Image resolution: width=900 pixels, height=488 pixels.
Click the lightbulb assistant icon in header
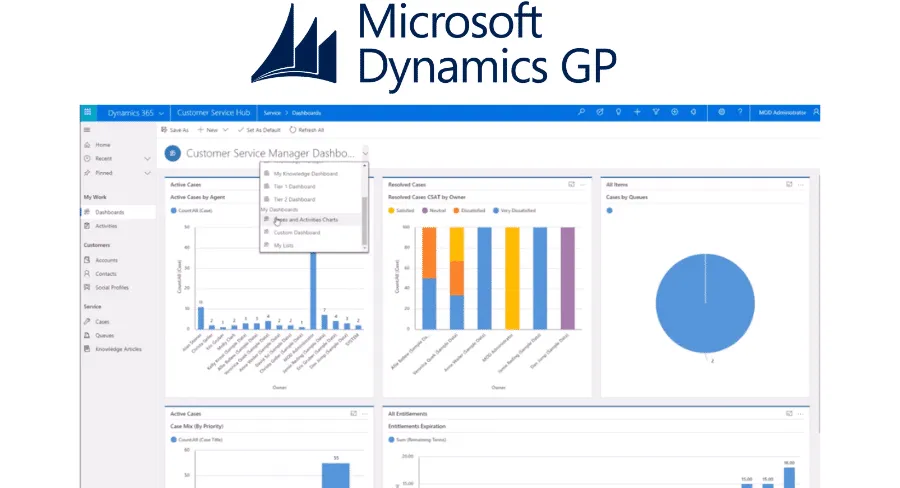coord(618,113)
